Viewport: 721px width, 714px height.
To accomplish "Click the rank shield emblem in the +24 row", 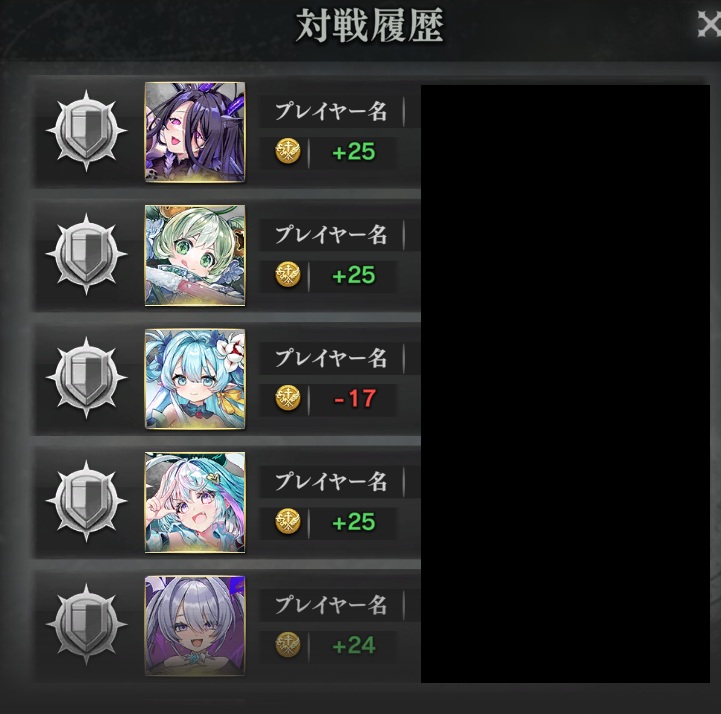I will [x=86, y=624].
